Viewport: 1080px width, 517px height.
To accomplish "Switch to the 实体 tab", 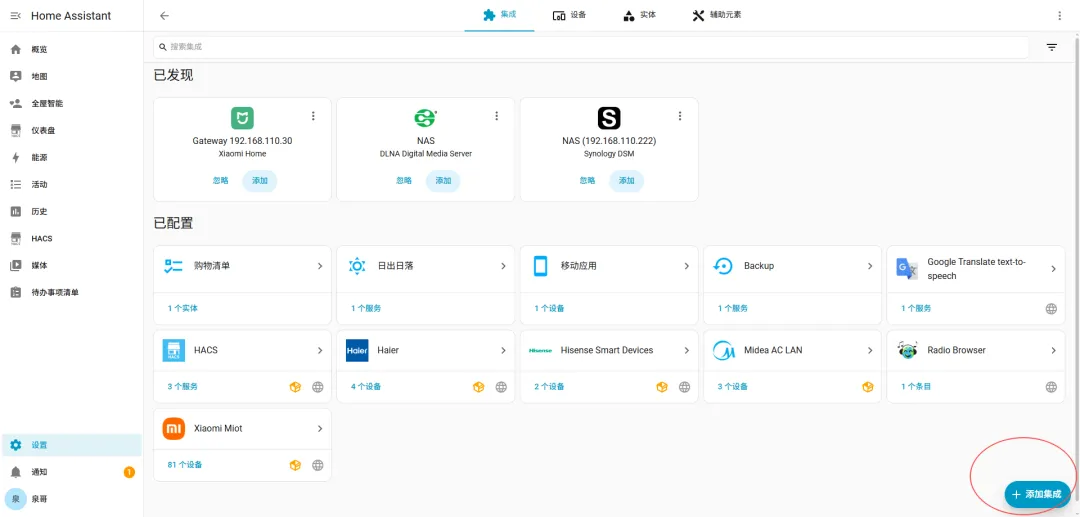I will [638, 15].
